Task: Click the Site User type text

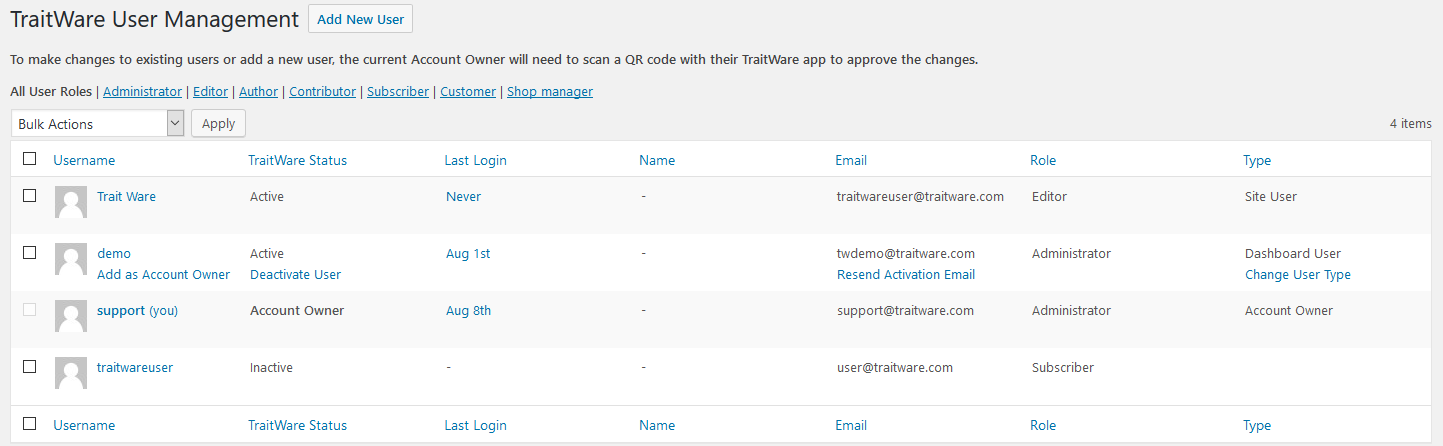Action: pos(1271,197)
